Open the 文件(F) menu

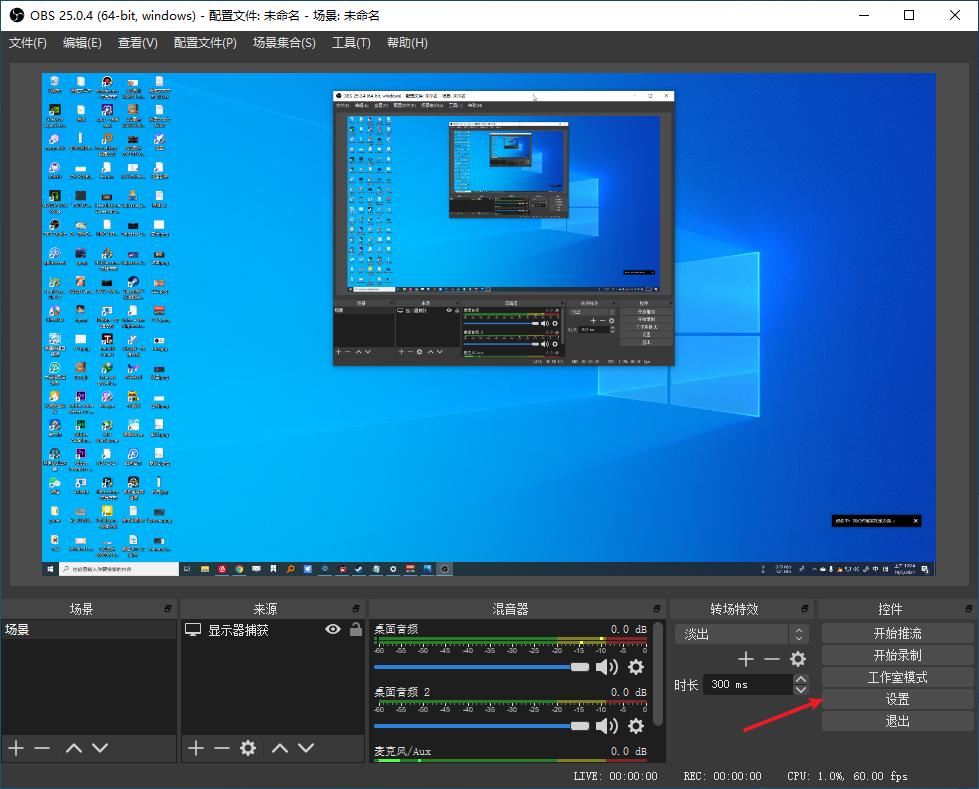[28, 43]
